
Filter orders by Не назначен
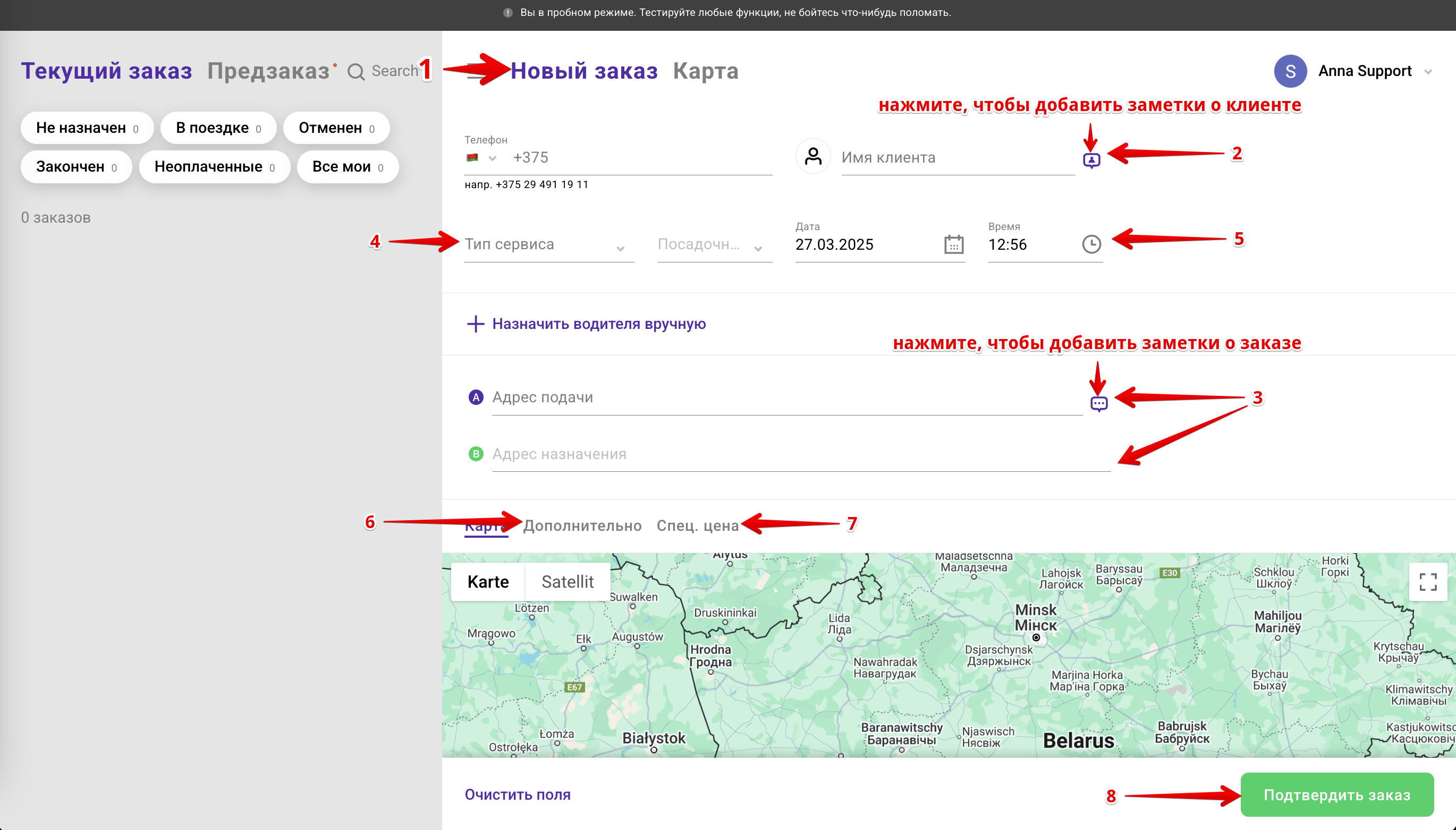(x=87, y=128)
